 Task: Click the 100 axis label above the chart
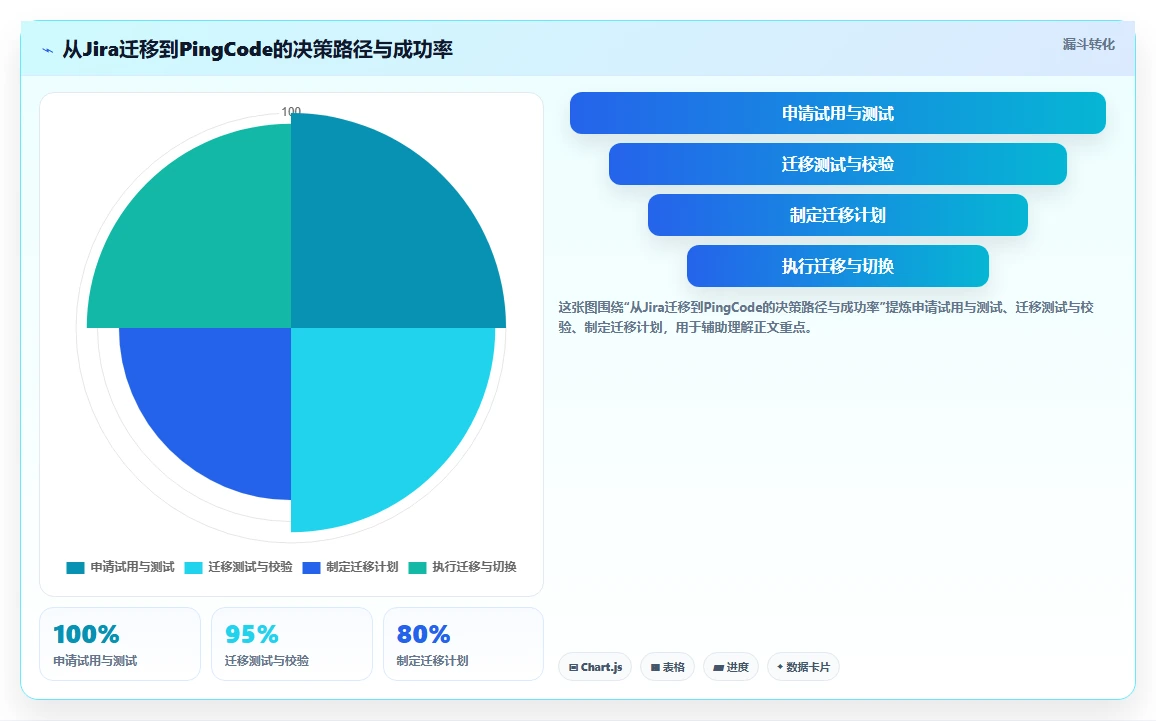point(291,111)
